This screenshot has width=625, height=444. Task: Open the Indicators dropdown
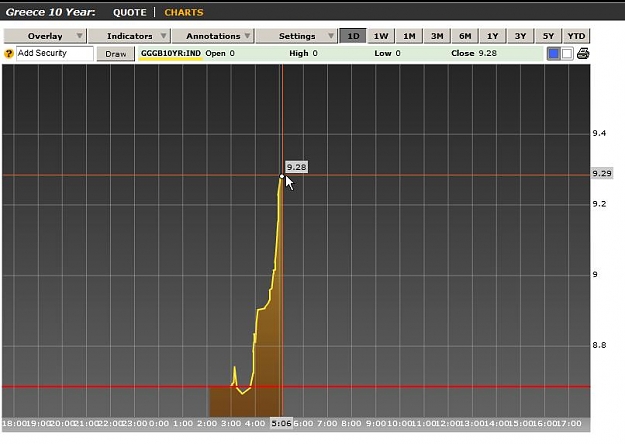click(130, 36)
